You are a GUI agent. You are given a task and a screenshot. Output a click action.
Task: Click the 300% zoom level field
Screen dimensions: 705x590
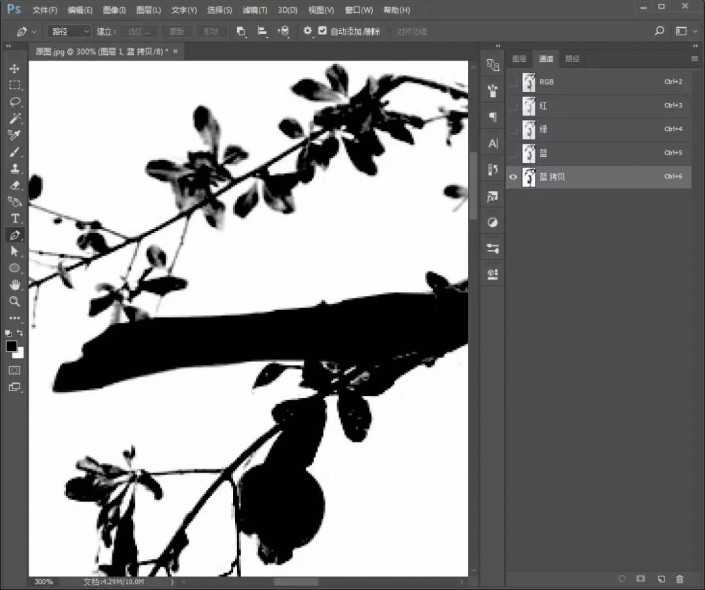[x=44, y=581]
